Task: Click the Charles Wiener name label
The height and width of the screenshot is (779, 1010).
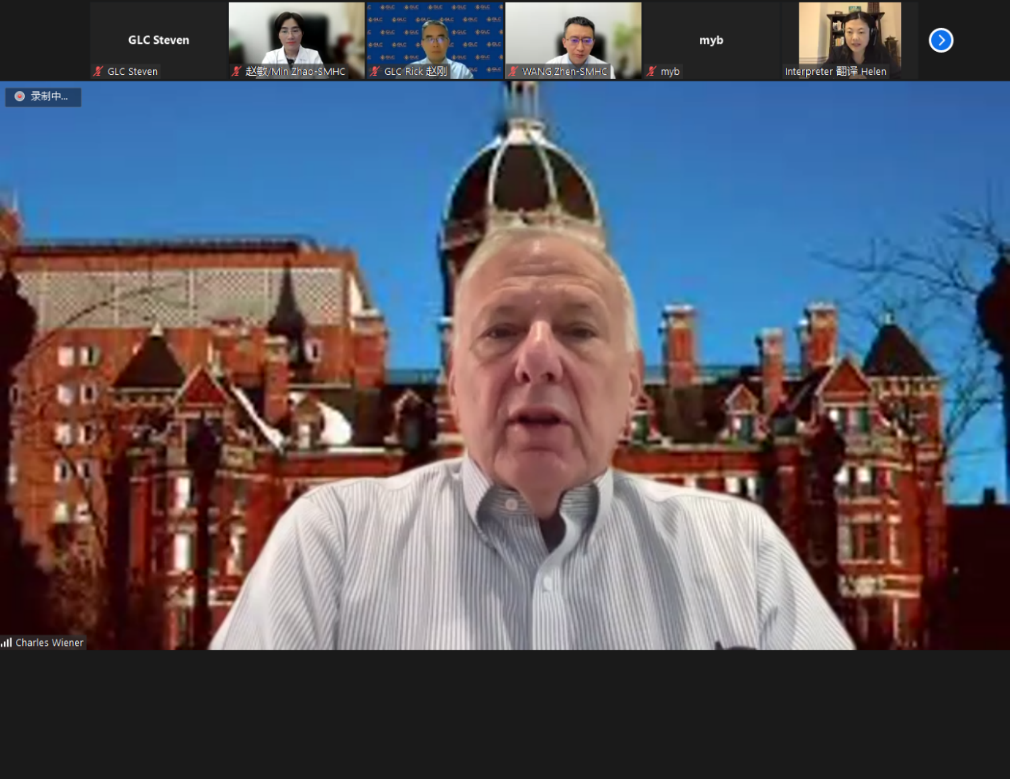Action: (49, 642)
